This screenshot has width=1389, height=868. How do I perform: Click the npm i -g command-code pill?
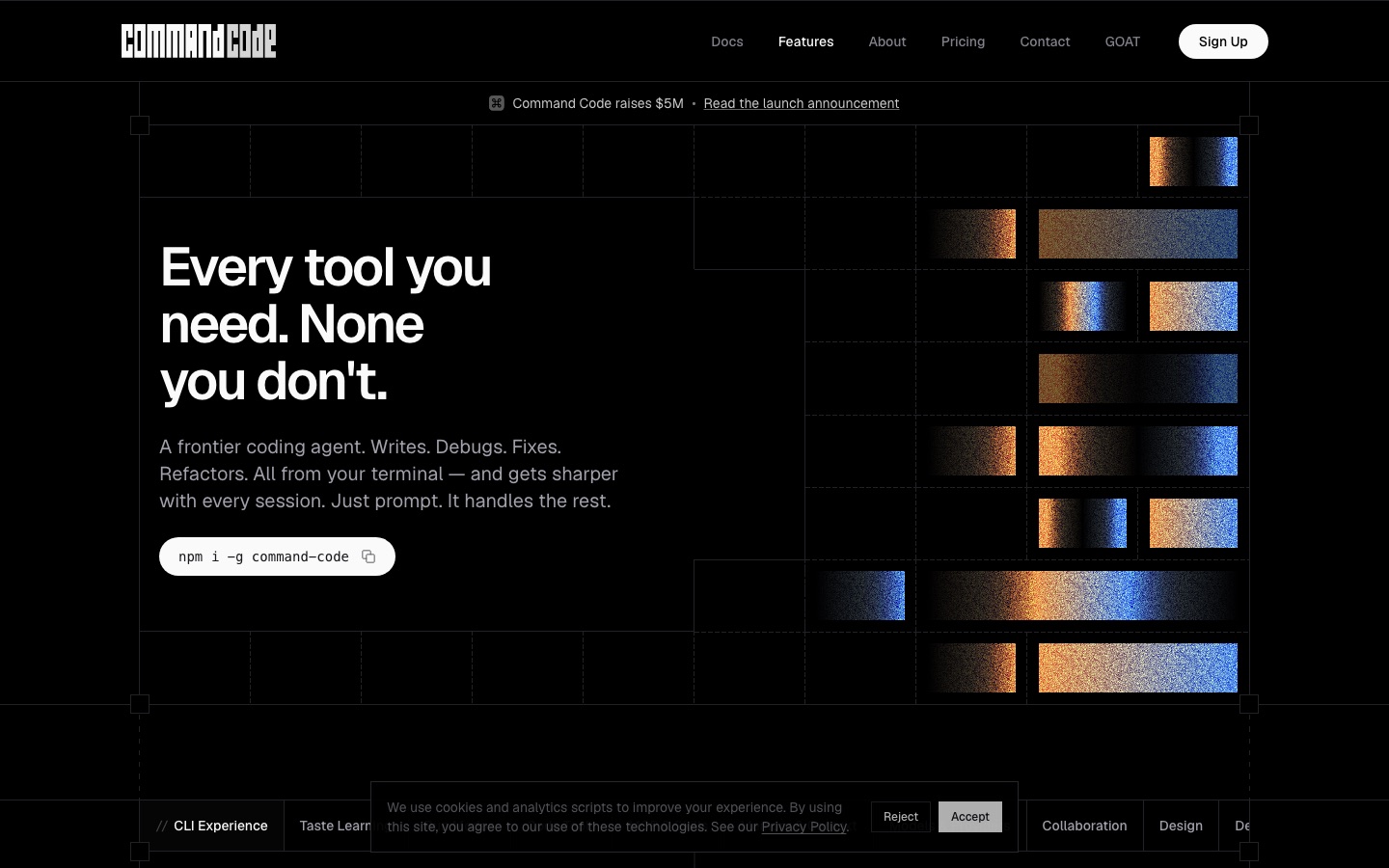point(277,556)
